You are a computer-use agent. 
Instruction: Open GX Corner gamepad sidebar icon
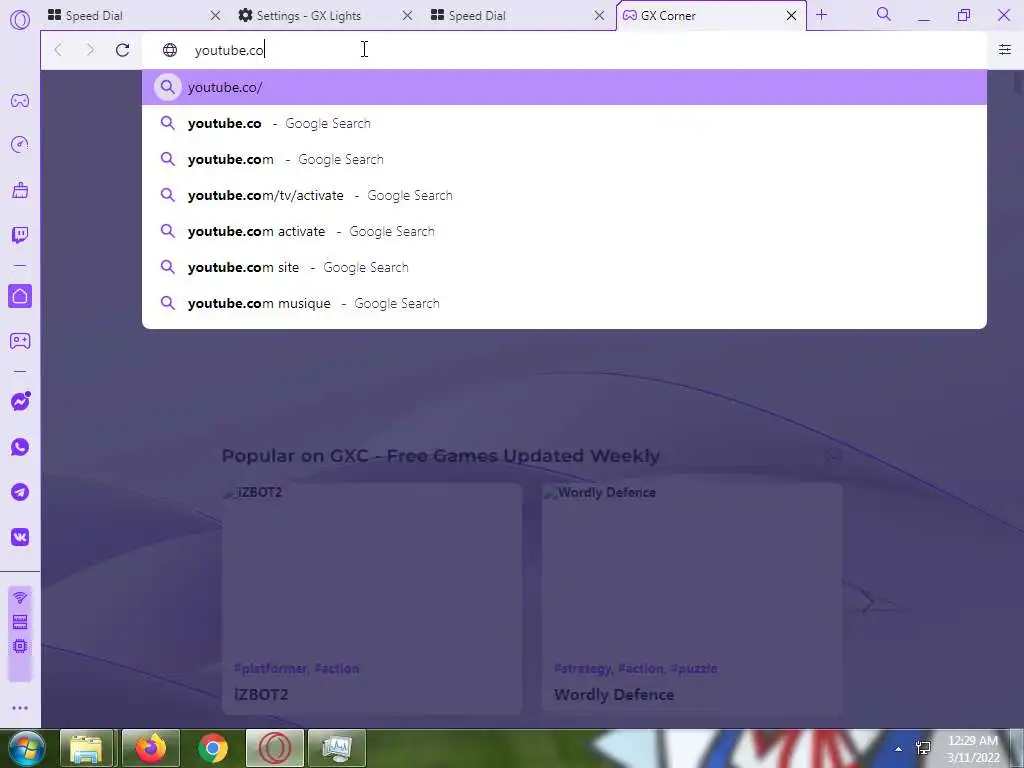[20, 101]
